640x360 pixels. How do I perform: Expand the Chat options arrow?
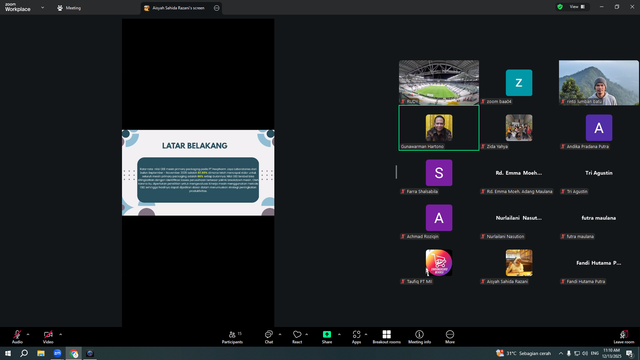pos(280,334)
